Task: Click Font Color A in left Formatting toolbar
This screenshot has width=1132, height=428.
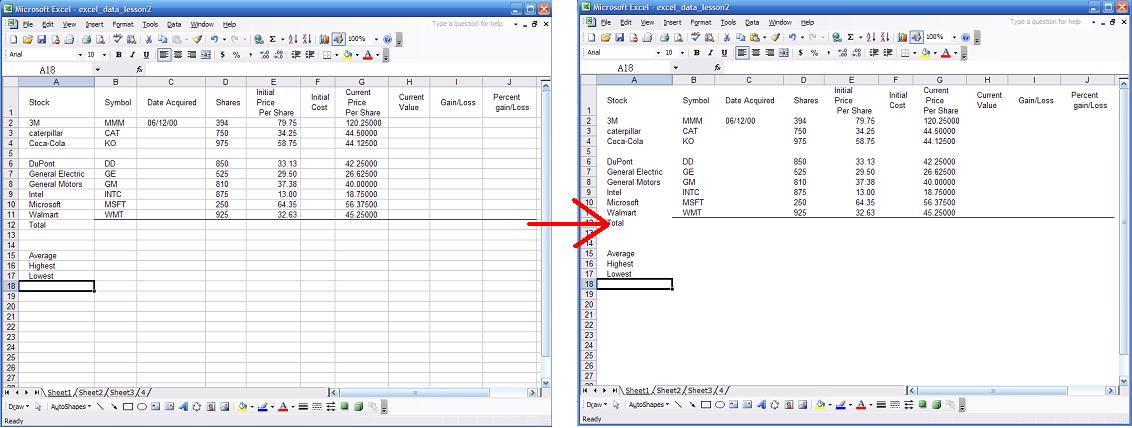Action: click(x=368, y=54)
